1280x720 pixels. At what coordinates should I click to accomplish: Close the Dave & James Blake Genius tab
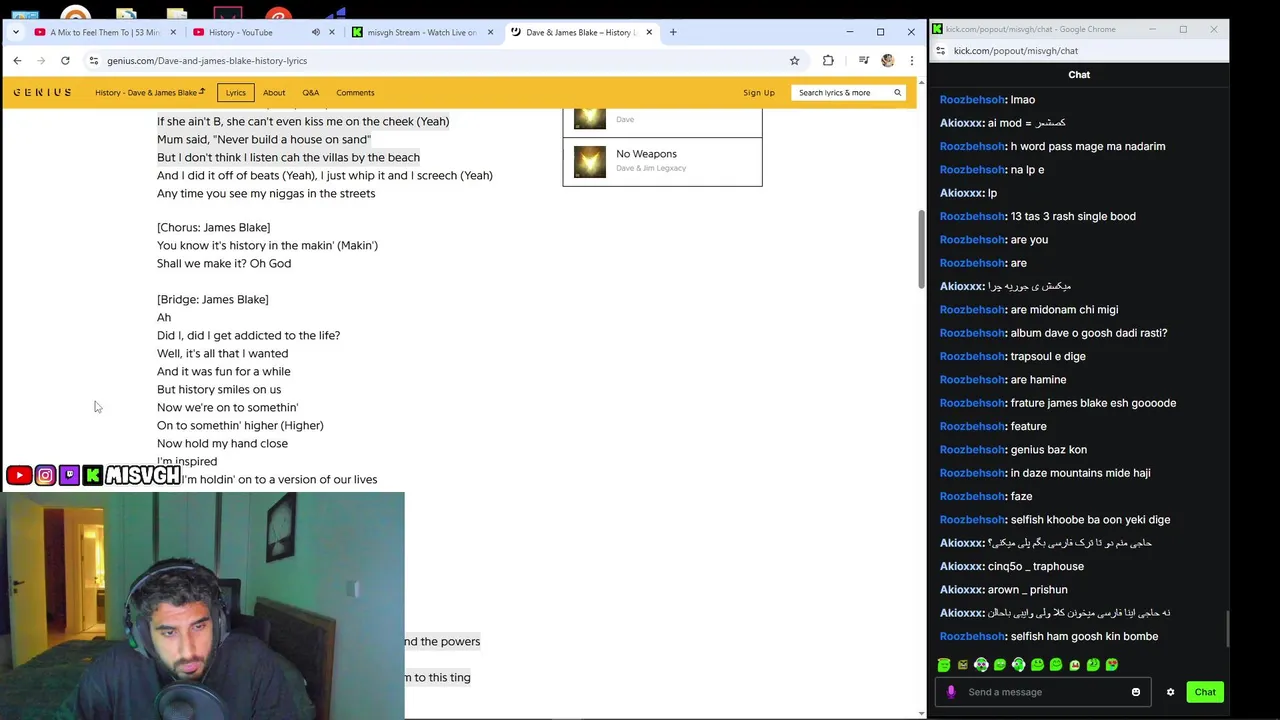649,32
